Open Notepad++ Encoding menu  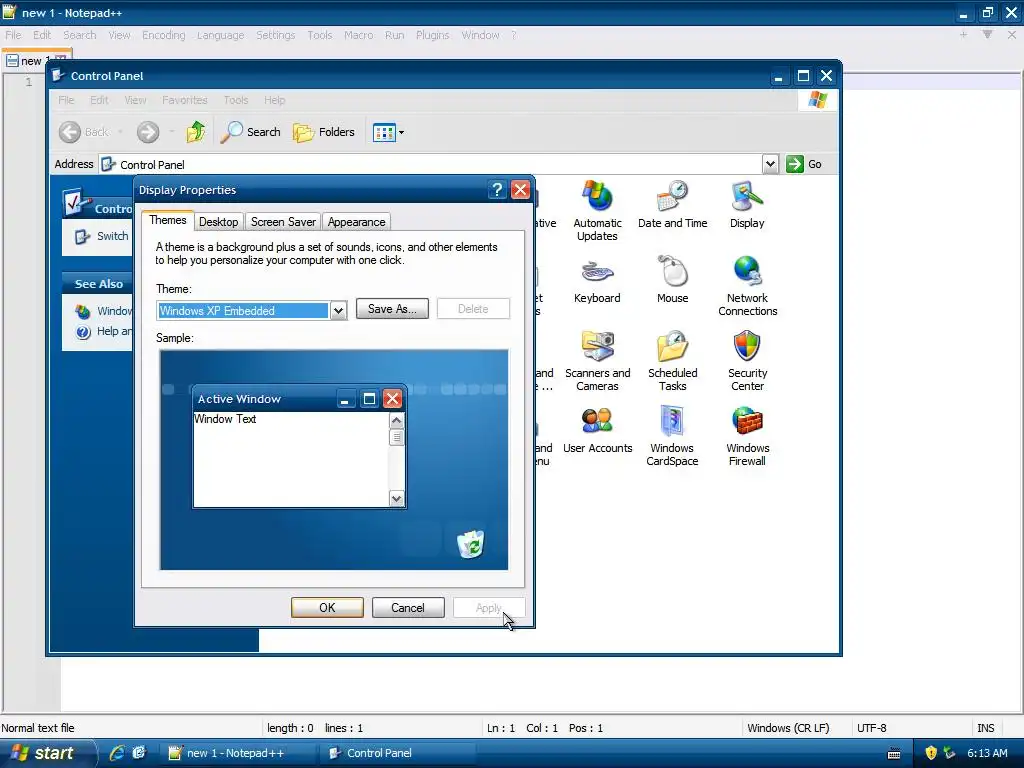[x=163, y=35]
